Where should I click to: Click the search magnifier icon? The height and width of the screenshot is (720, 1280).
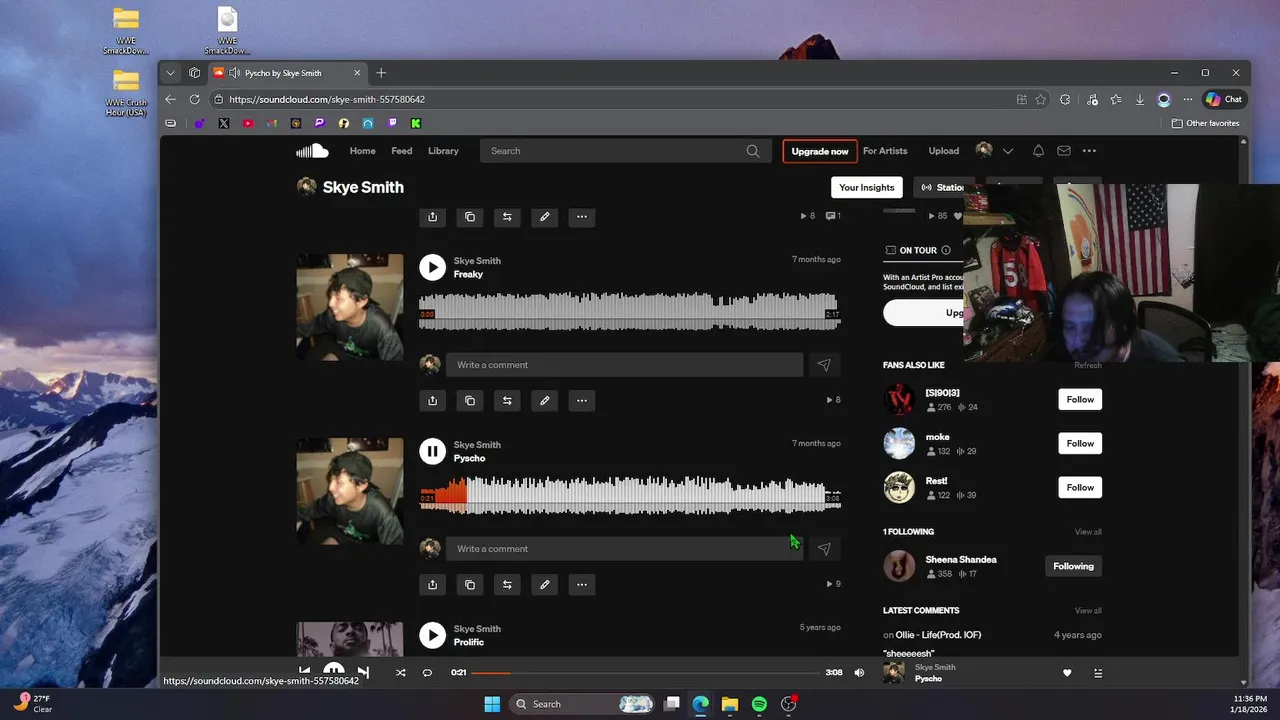coord(752,151)
